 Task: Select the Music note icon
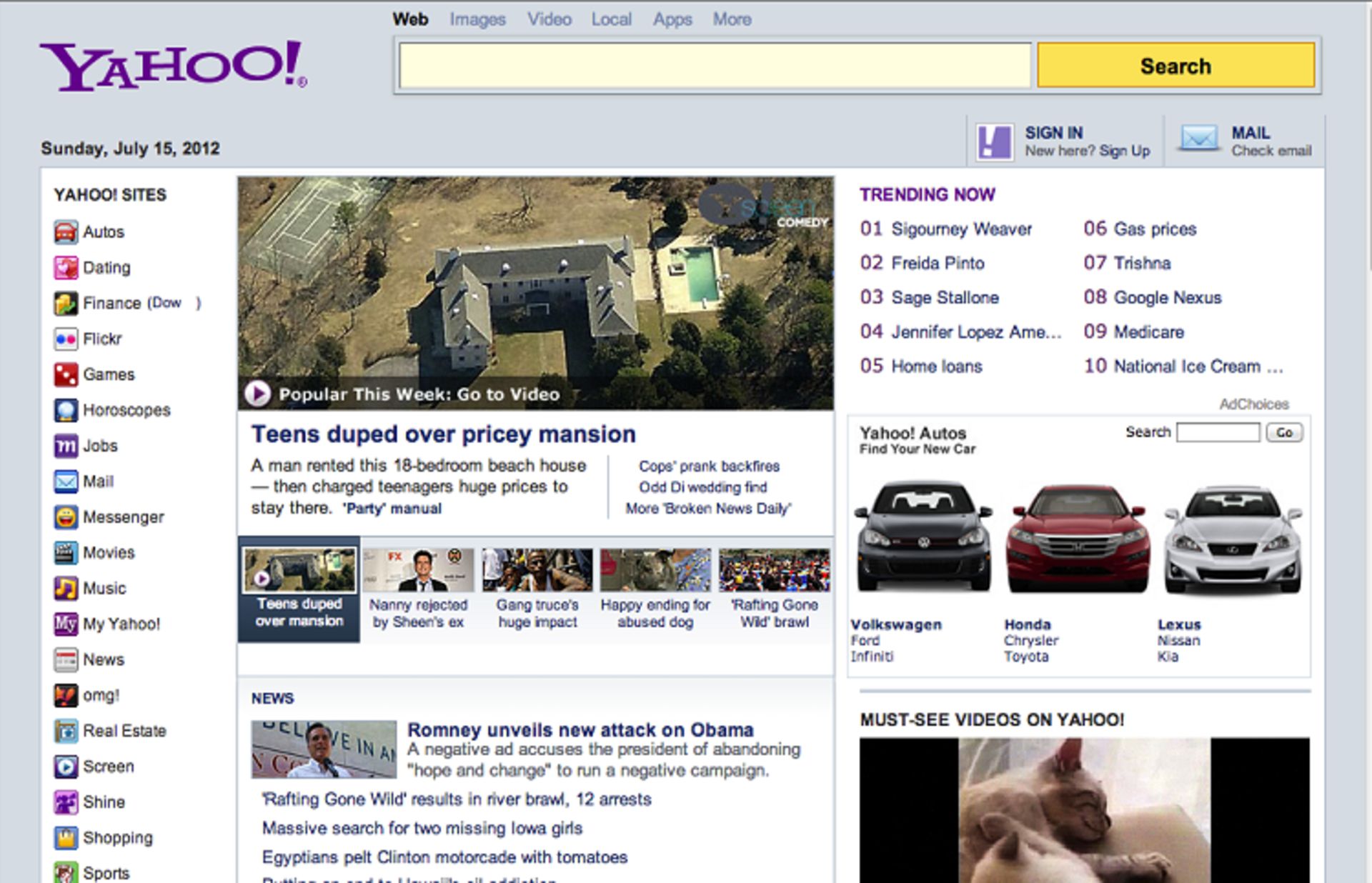(65, 588)
